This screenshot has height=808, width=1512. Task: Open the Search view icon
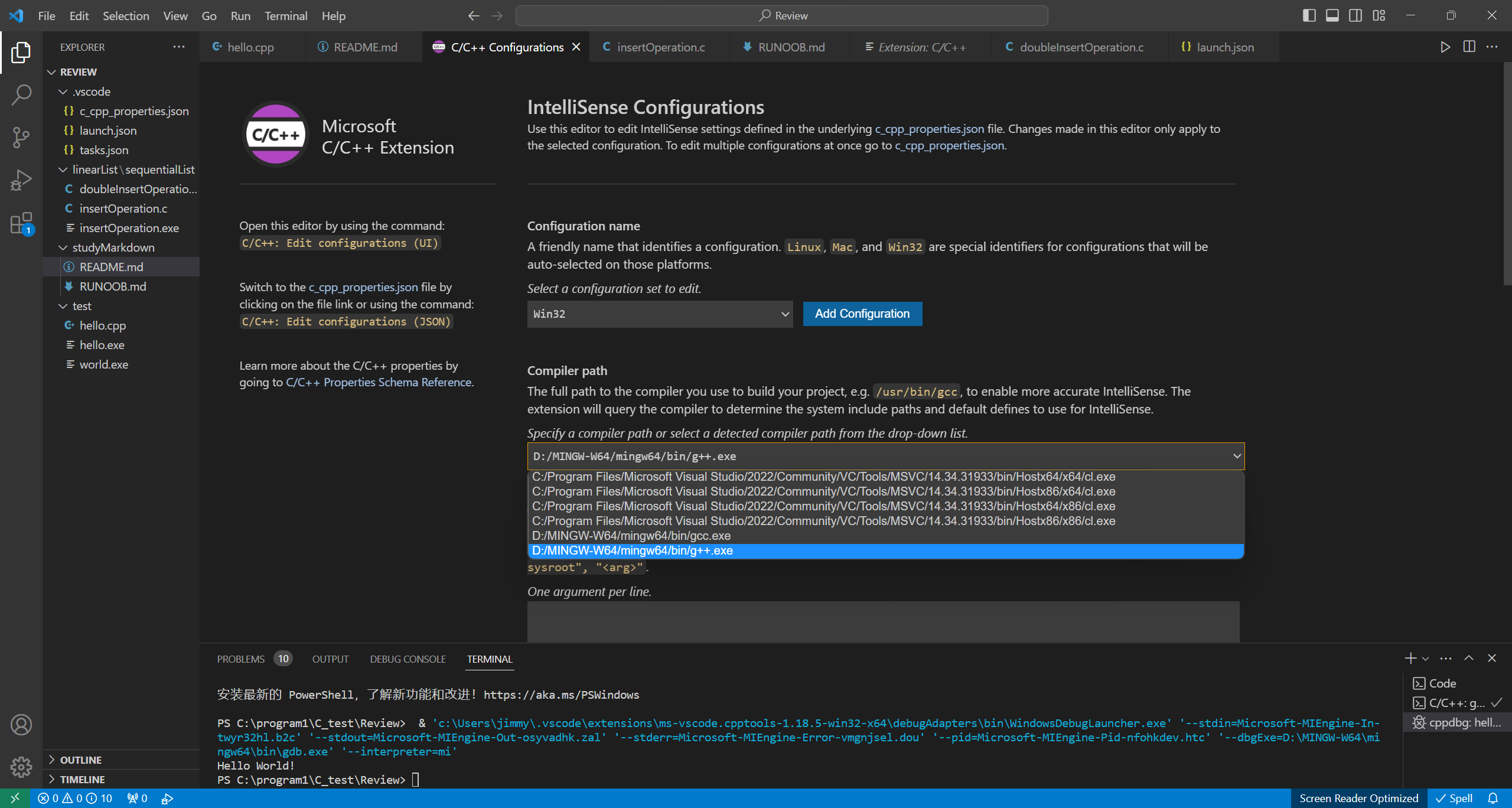point(21,95)
